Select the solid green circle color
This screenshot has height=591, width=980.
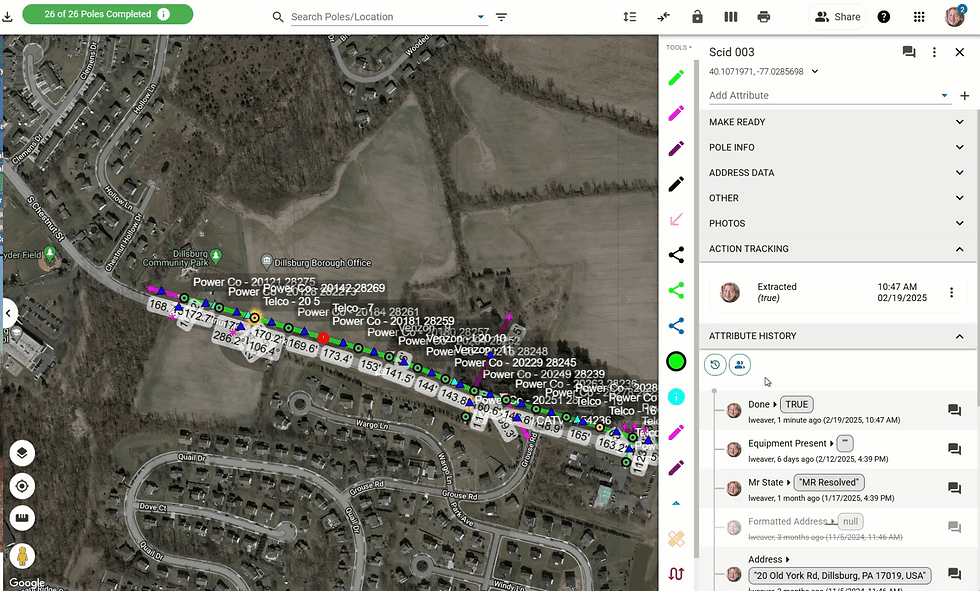pyautogui.click(x=676, y=361)
